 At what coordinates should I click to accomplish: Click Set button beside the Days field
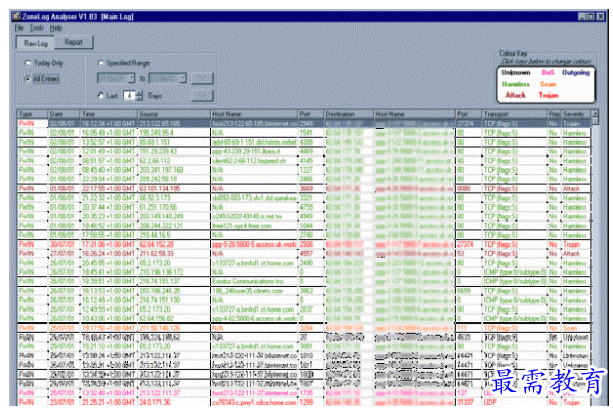[202, 95]
